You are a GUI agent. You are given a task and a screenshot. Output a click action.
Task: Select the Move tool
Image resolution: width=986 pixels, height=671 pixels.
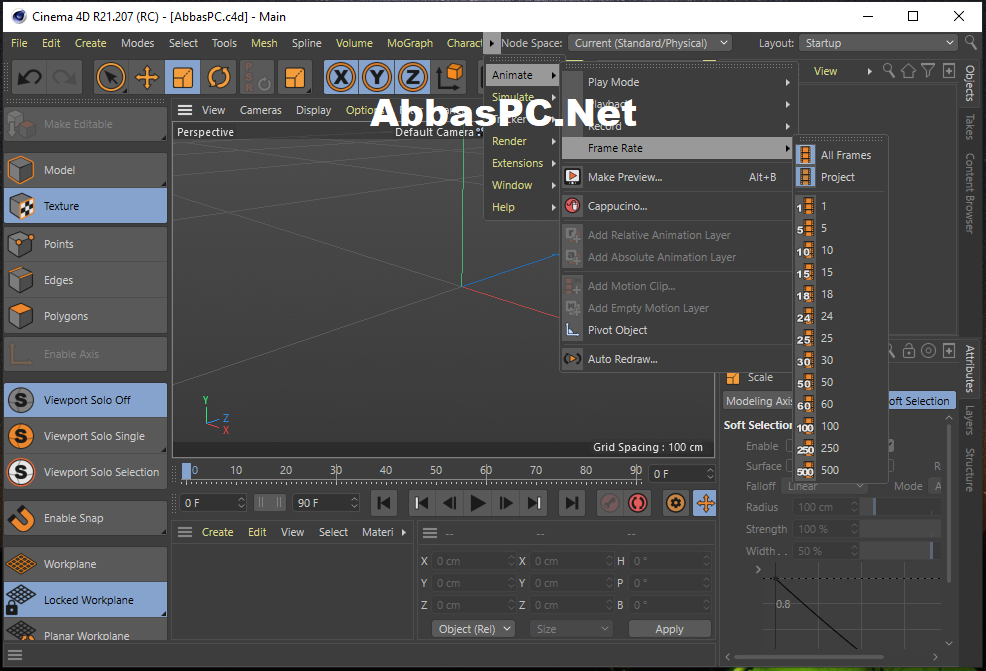pos(147,77)
